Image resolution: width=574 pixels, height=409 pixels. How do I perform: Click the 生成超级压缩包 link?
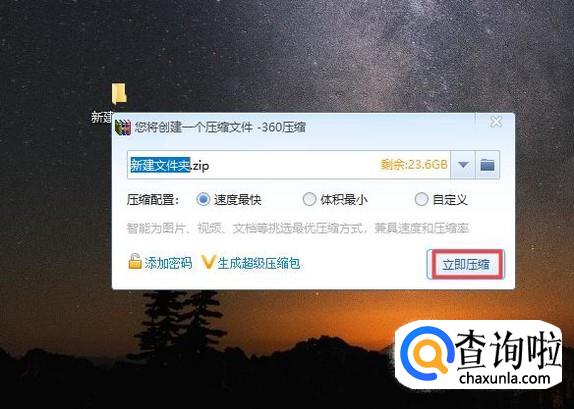pos(259,263)
